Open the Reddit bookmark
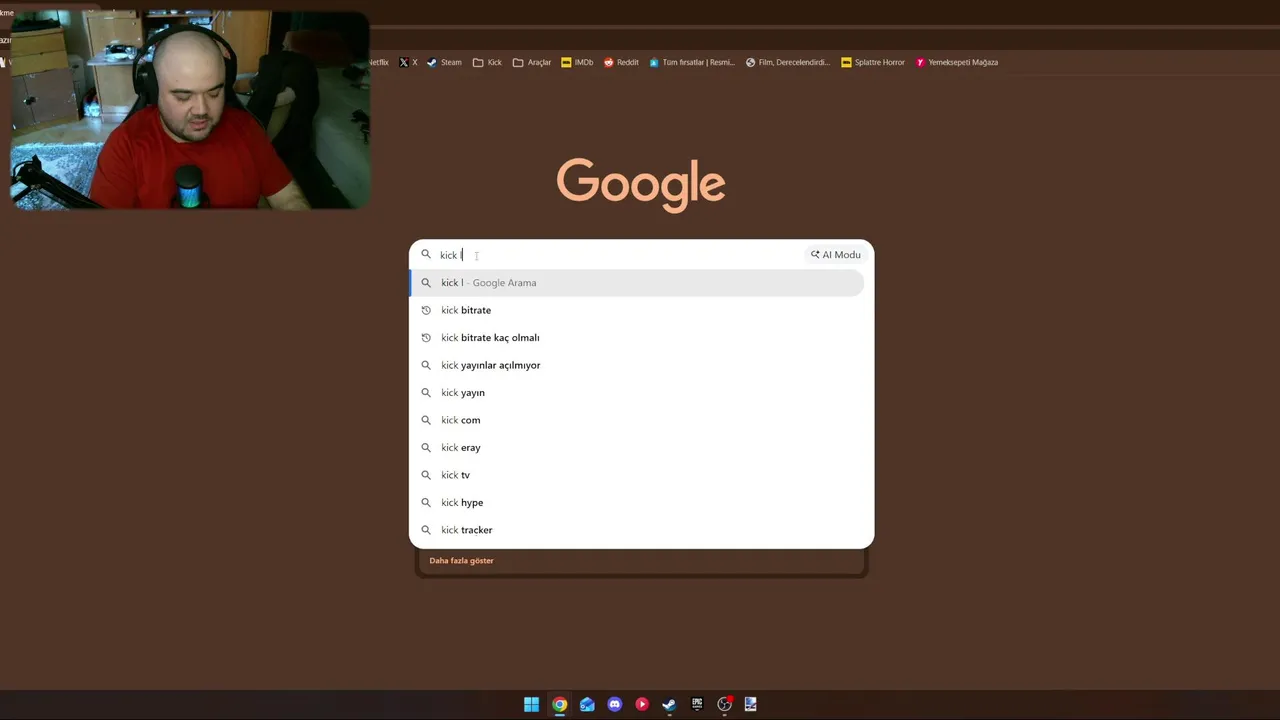The width and height of the screenshot is (1280, 720). point(621,62)
